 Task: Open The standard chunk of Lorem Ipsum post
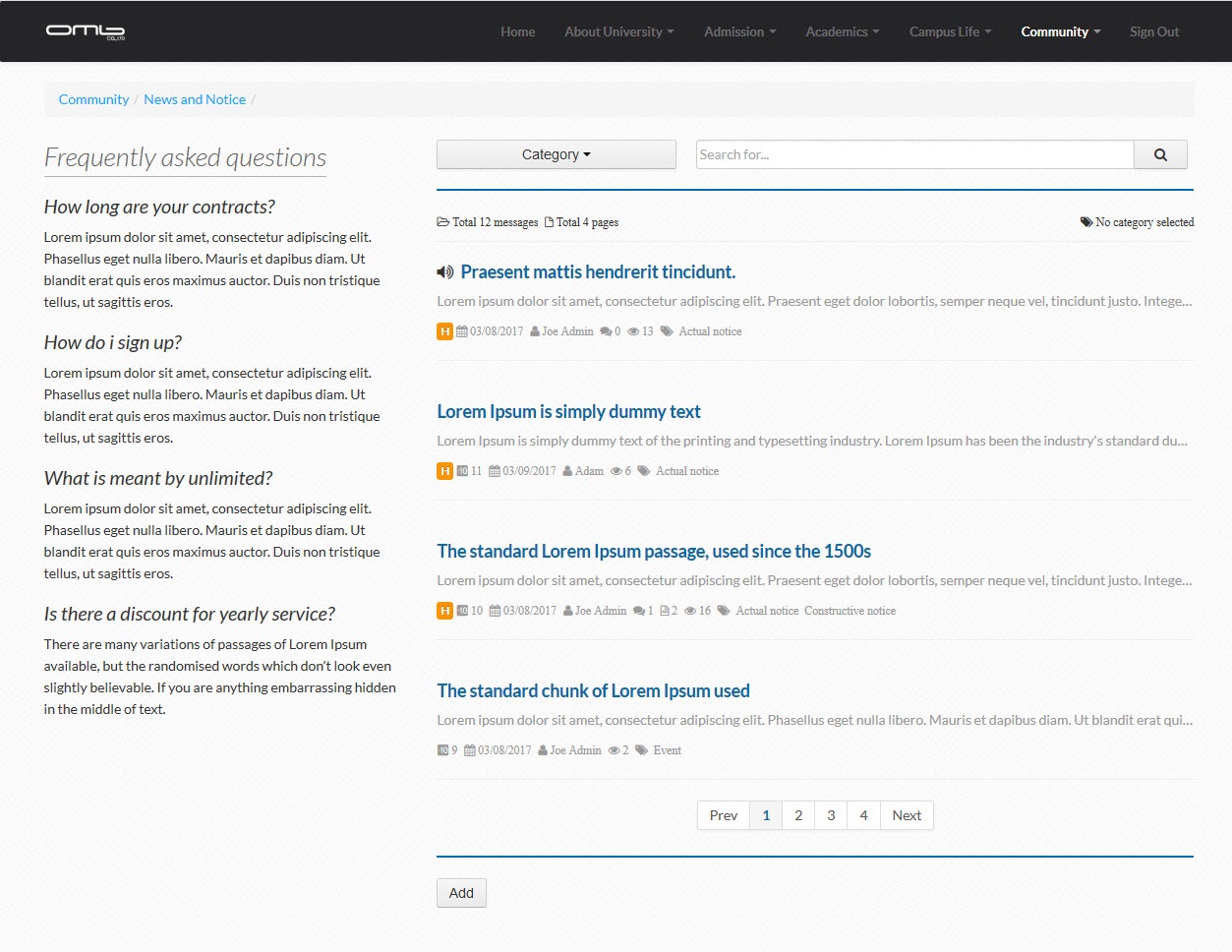(593, 691)
